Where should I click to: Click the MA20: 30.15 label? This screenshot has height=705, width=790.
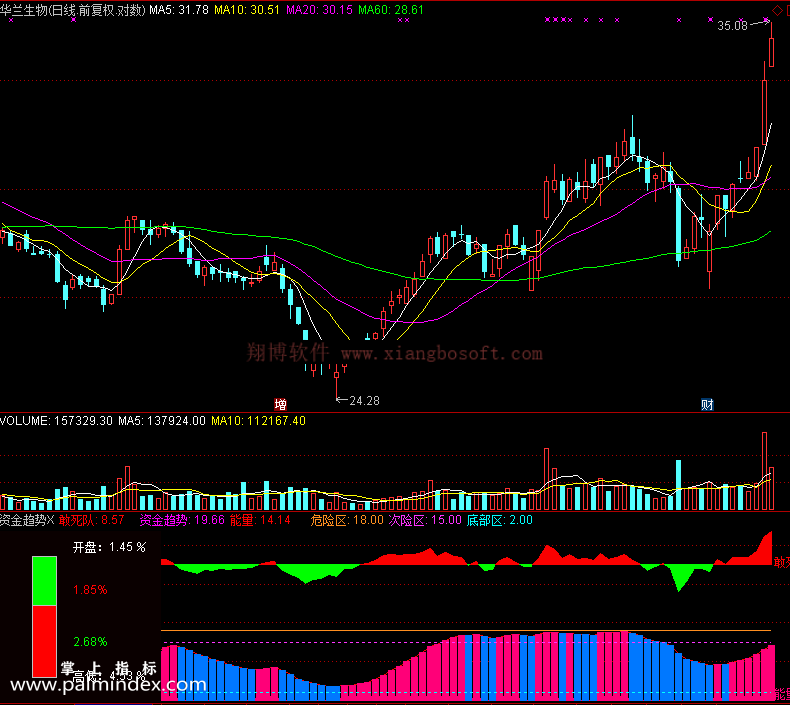click(319, 10)
